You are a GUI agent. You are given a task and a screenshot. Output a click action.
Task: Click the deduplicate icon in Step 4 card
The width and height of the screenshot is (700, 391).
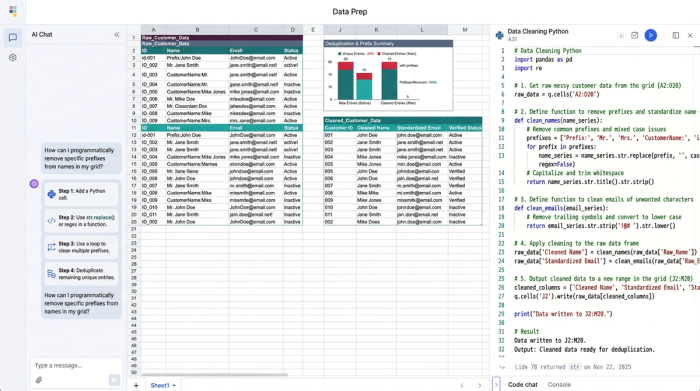pos(51,274)
